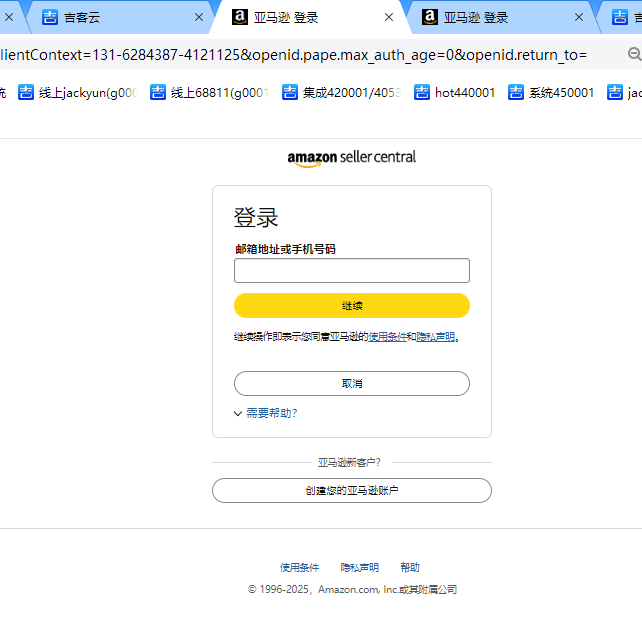Image resolution: width=642 pixels, height=620 pixels.
Task: Click the email or phone number input field
Action: click(x=351, y=270)
